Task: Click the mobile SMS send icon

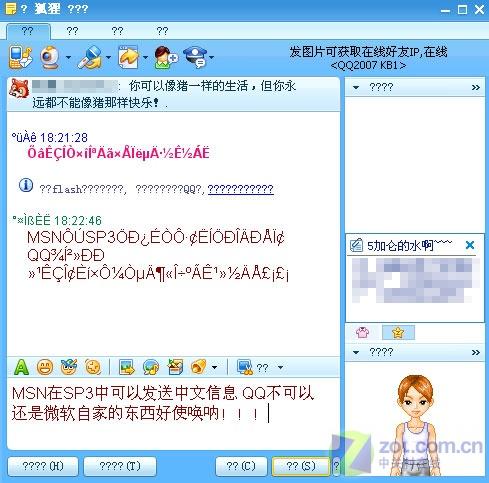Action: click(20, 57)
